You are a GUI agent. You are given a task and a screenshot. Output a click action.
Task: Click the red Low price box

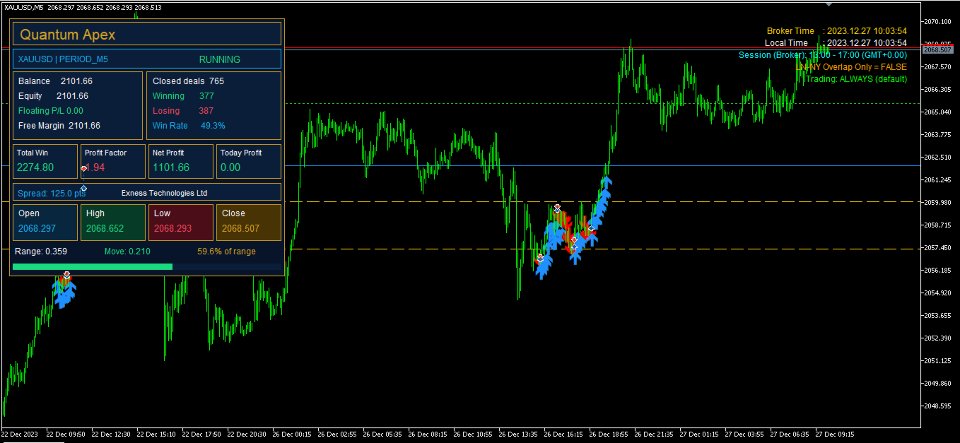tap(181, 222)
